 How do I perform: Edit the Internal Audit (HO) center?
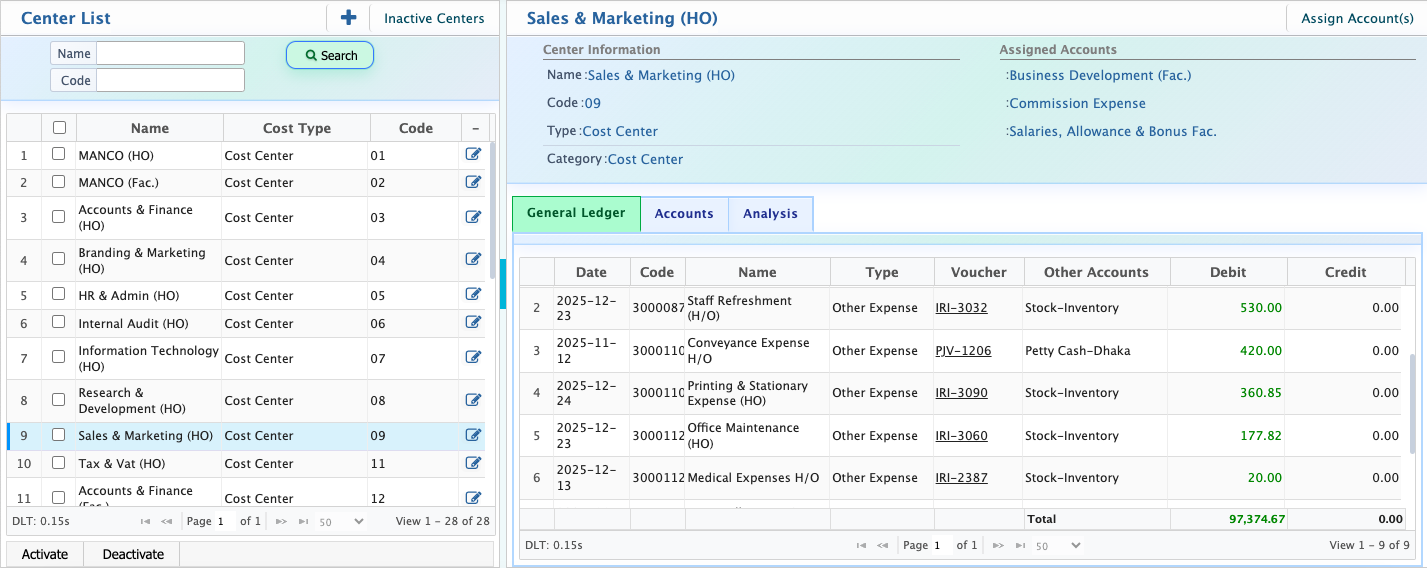473,324
